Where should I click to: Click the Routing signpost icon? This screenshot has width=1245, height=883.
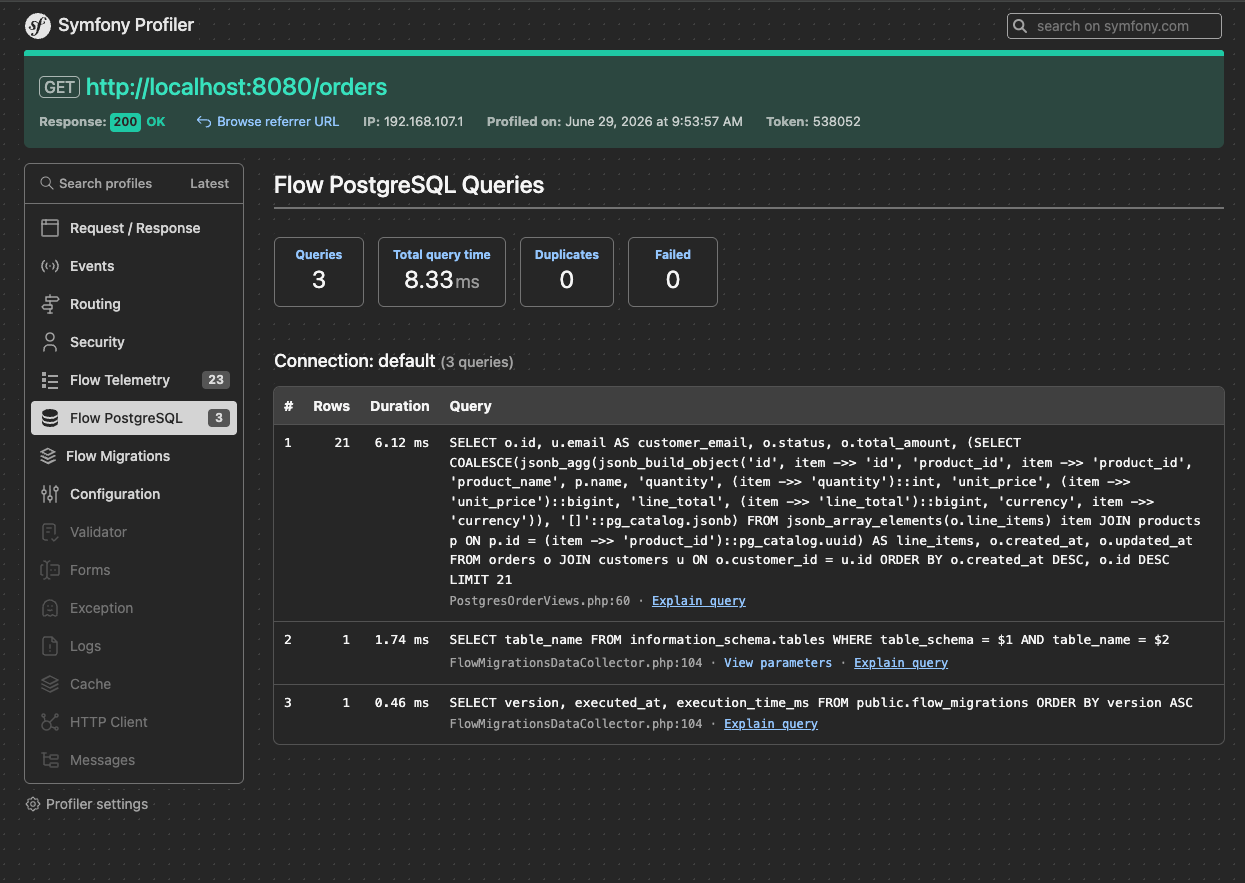pyautogui.click(x=50, y=304)
